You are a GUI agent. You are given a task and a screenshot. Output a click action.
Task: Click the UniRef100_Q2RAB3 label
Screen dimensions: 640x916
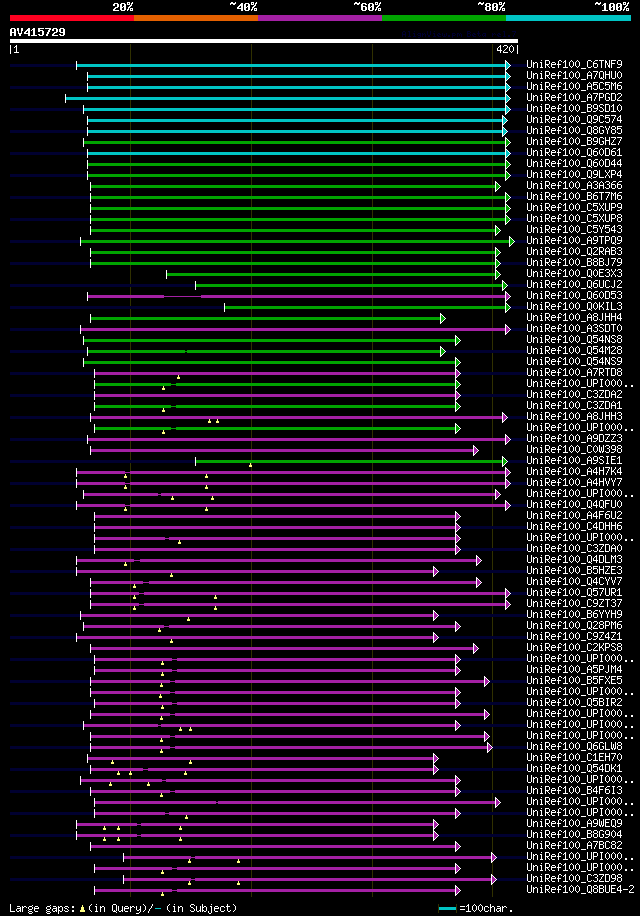tap(575, 251)
